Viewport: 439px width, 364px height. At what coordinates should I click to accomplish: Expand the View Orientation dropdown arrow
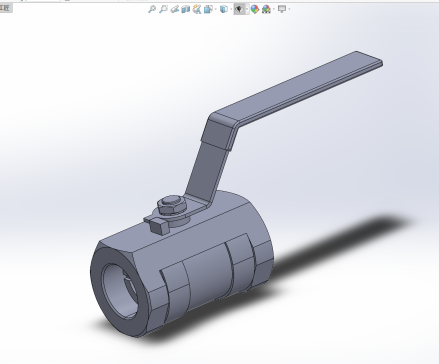[x=215, y=9]
